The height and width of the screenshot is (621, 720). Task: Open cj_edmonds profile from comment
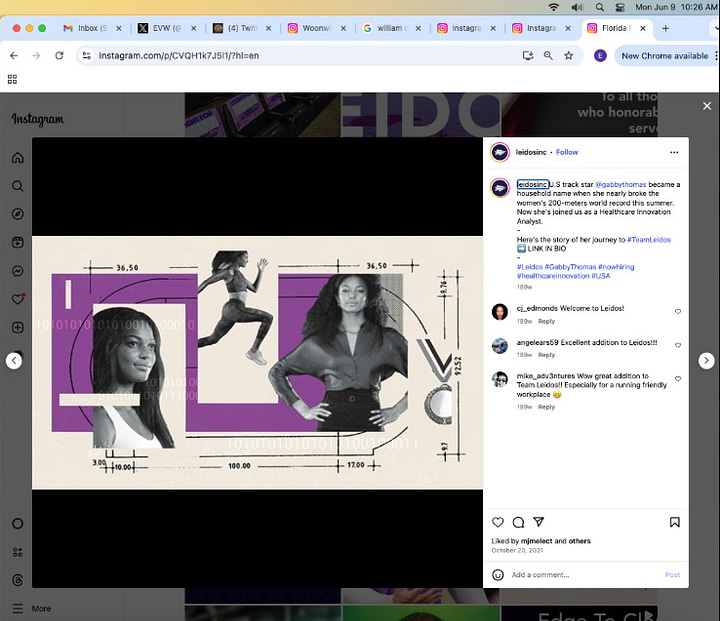click(537, 308)
